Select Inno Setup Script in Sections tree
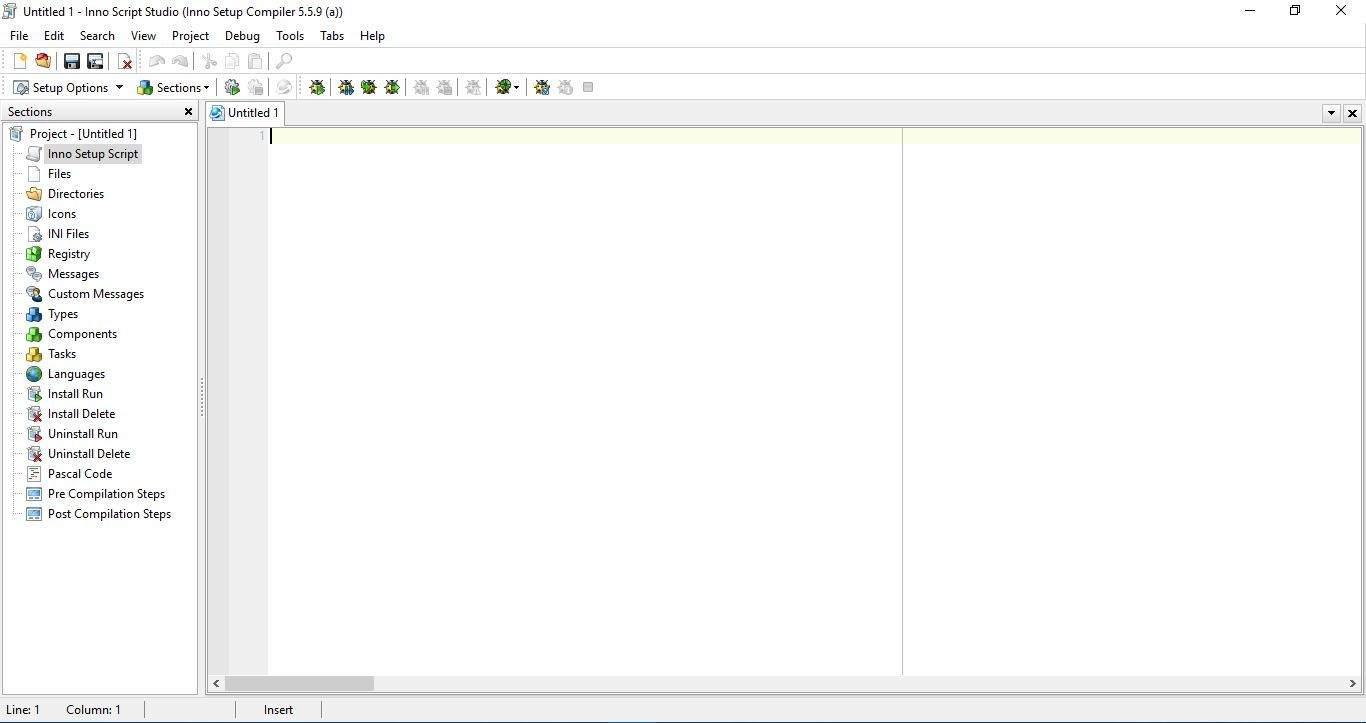1366x723 pixels. (x=93, y=153)
